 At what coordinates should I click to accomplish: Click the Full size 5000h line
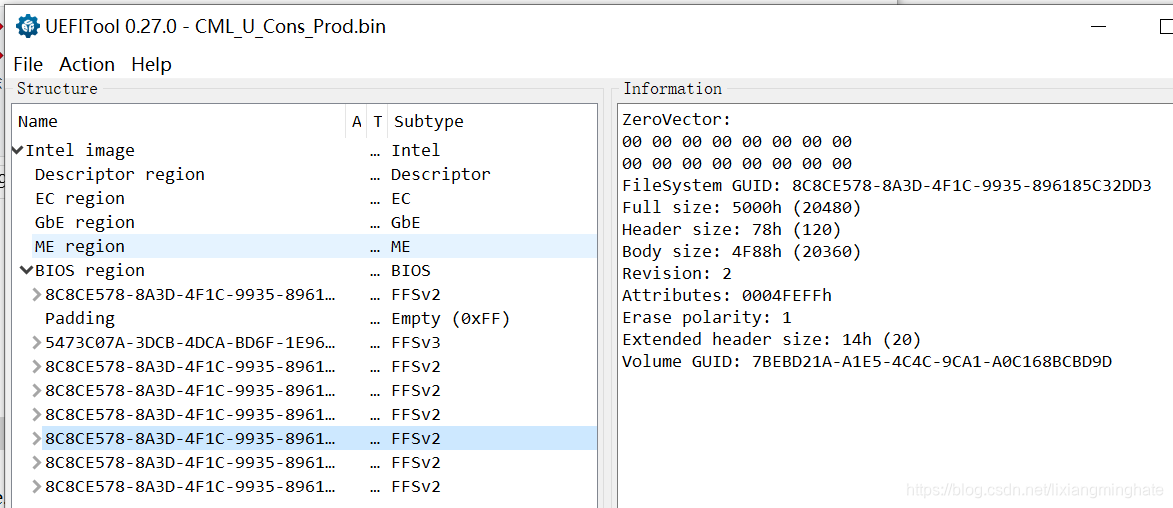click(741, 207)
